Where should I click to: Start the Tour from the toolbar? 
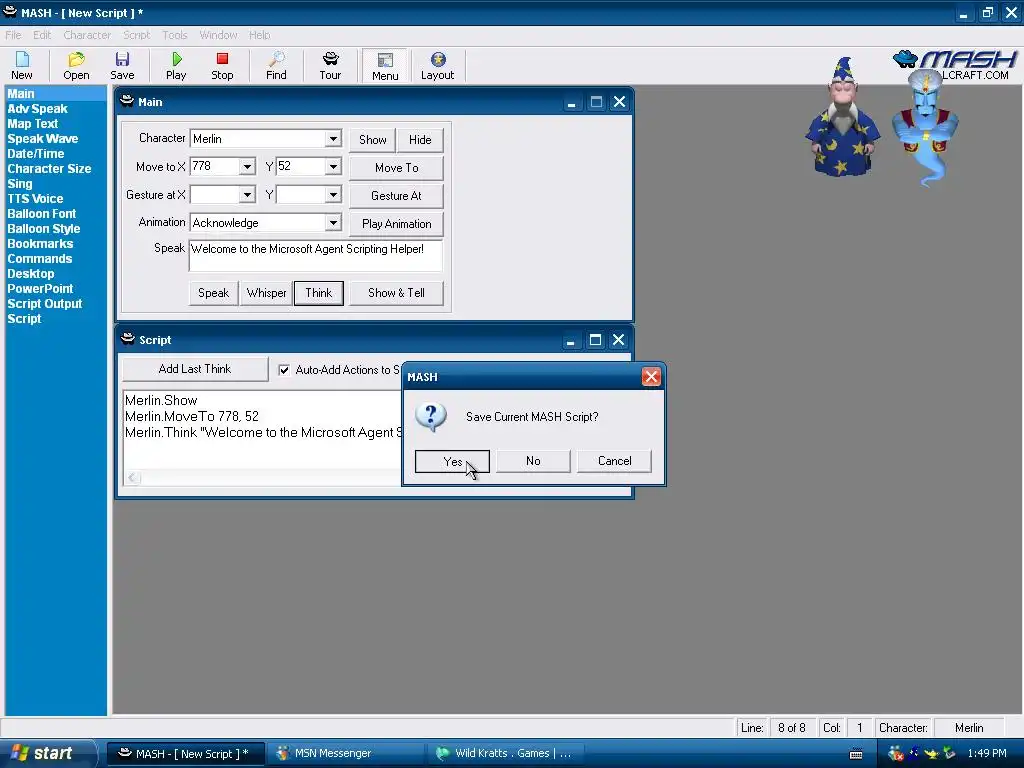click(330, 66)
